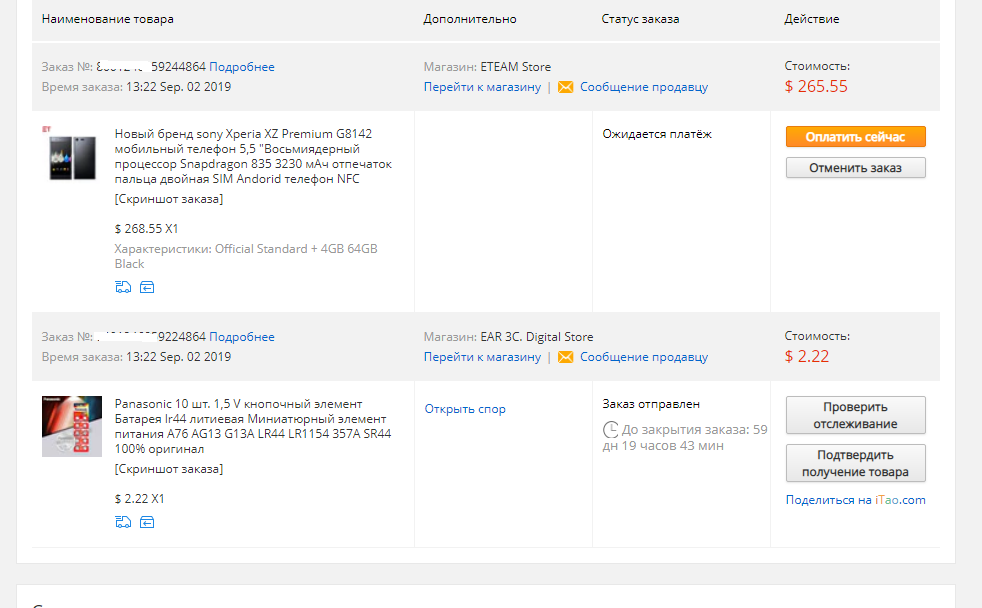
Task: Click the orange 'Оплатить сейчас' button
Action: [855, 137]
